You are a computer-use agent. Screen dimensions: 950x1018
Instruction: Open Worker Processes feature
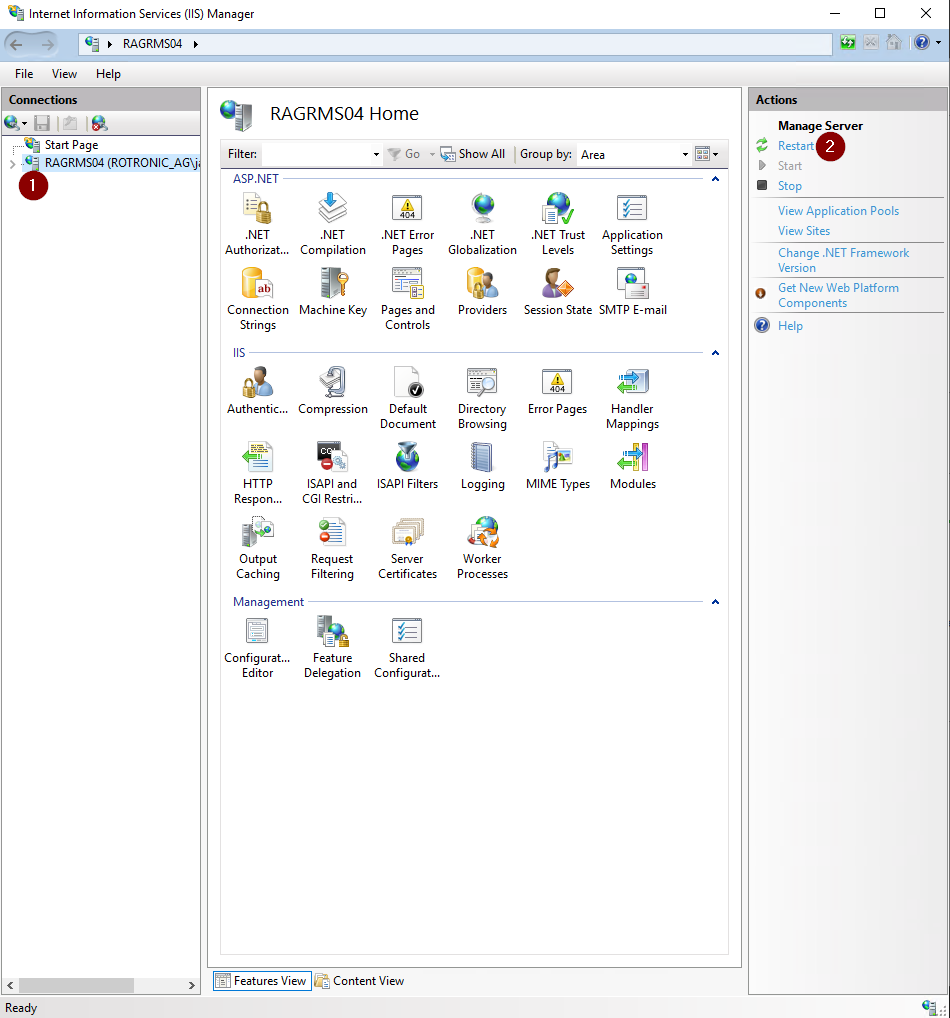click(x=482, y=548)
